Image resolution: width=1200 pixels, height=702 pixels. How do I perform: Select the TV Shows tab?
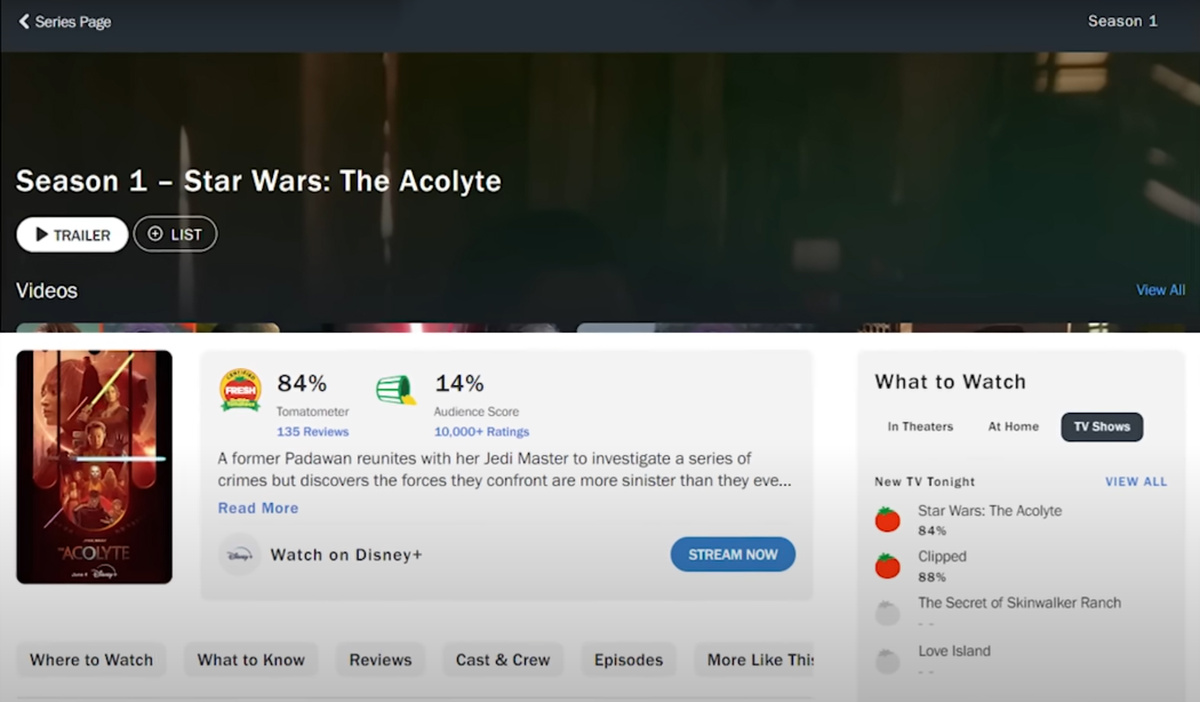point(1102,427)
